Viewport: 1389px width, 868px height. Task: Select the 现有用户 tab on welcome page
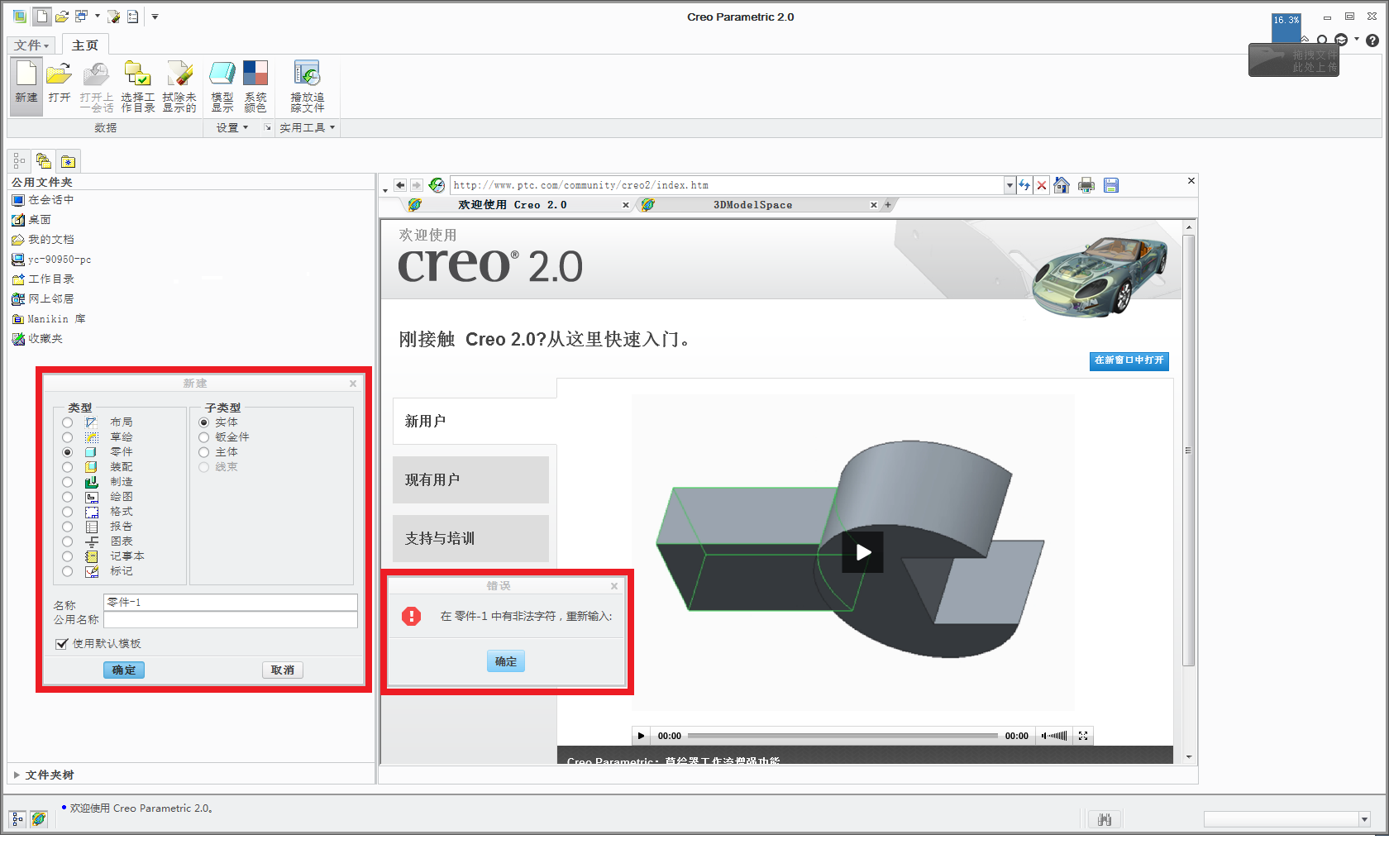(470, 480)
